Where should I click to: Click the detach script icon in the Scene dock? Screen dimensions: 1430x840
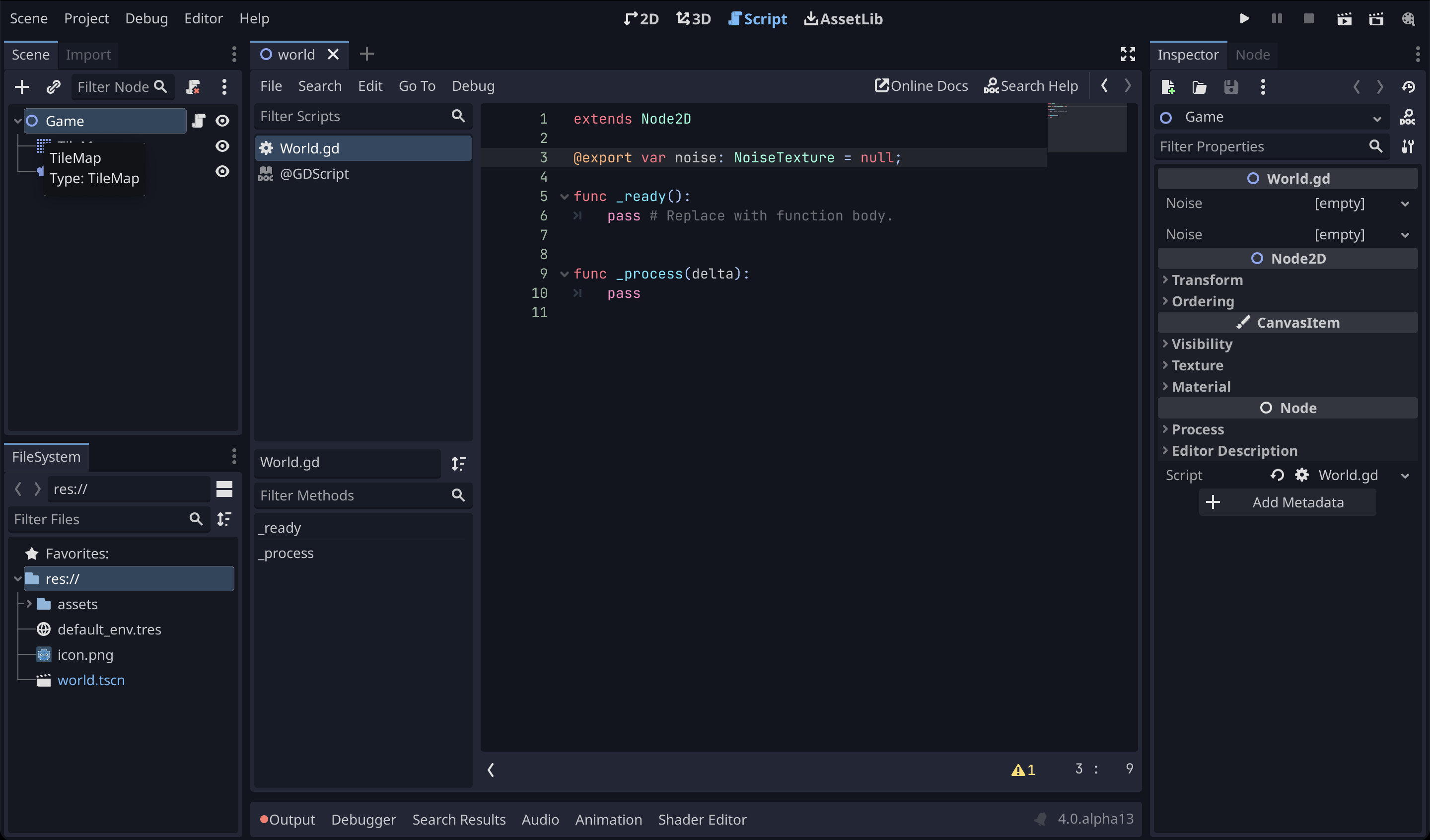pos(193,87)
